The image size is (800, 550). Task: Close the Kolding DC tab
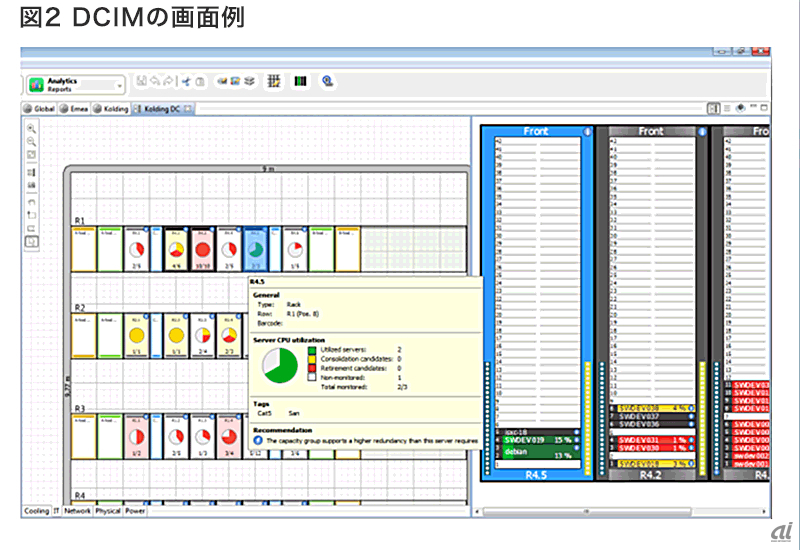pyautogui.click(x=187, y=108)
